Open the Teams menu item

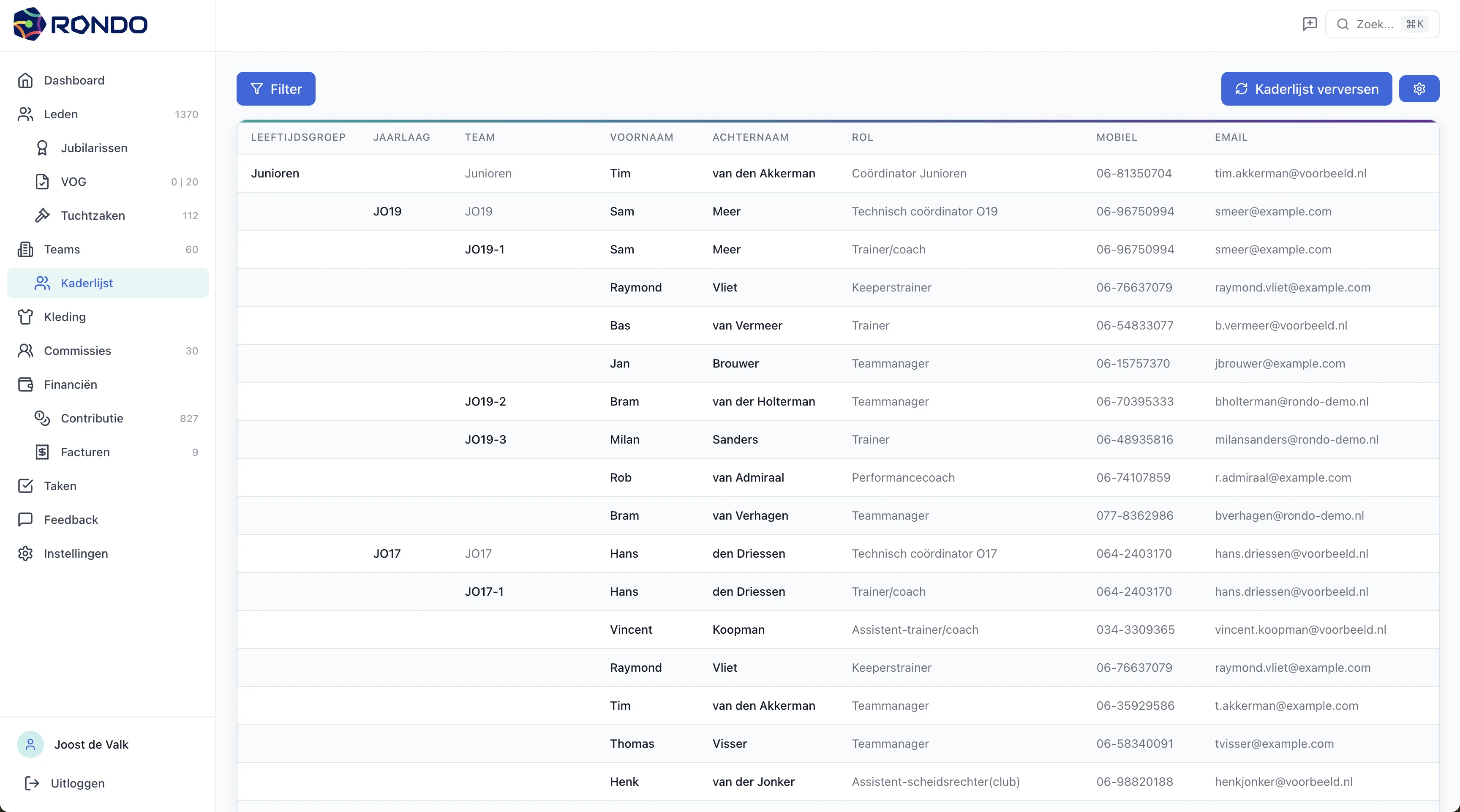(x=62, y=249)
